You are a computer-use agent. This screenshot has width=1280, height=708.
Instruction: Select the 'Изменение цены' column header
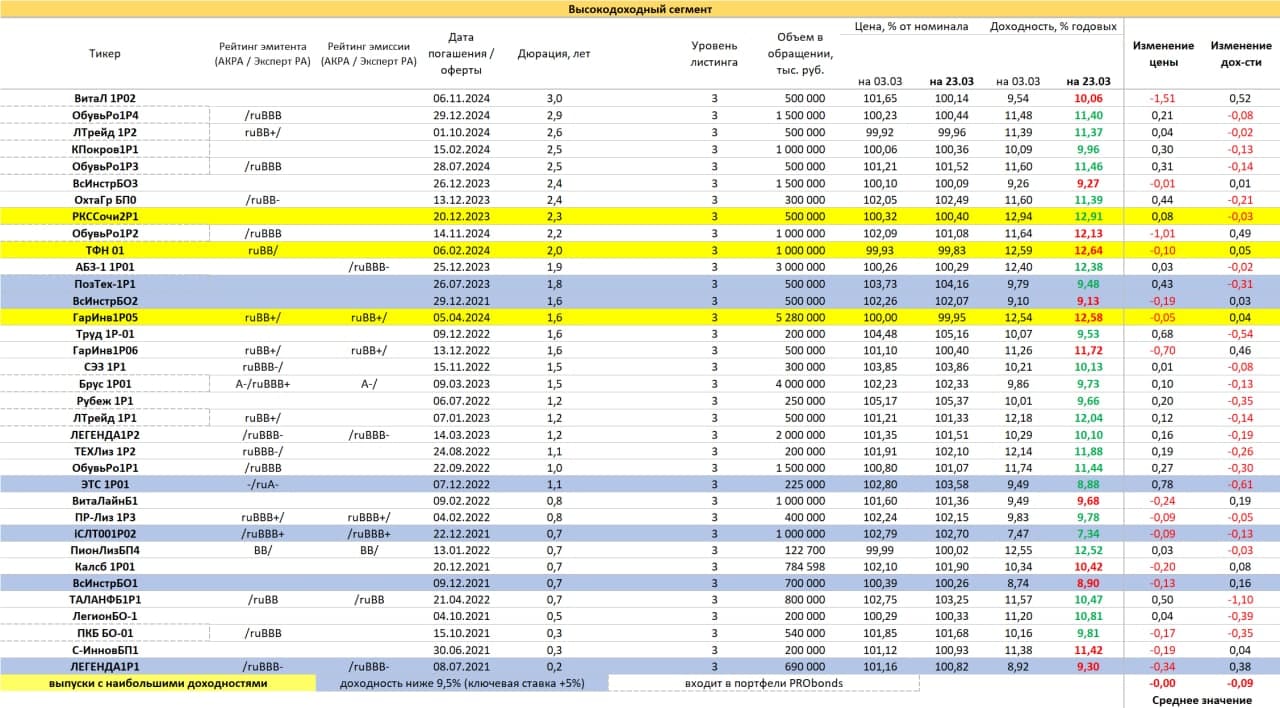point(1163,54)
